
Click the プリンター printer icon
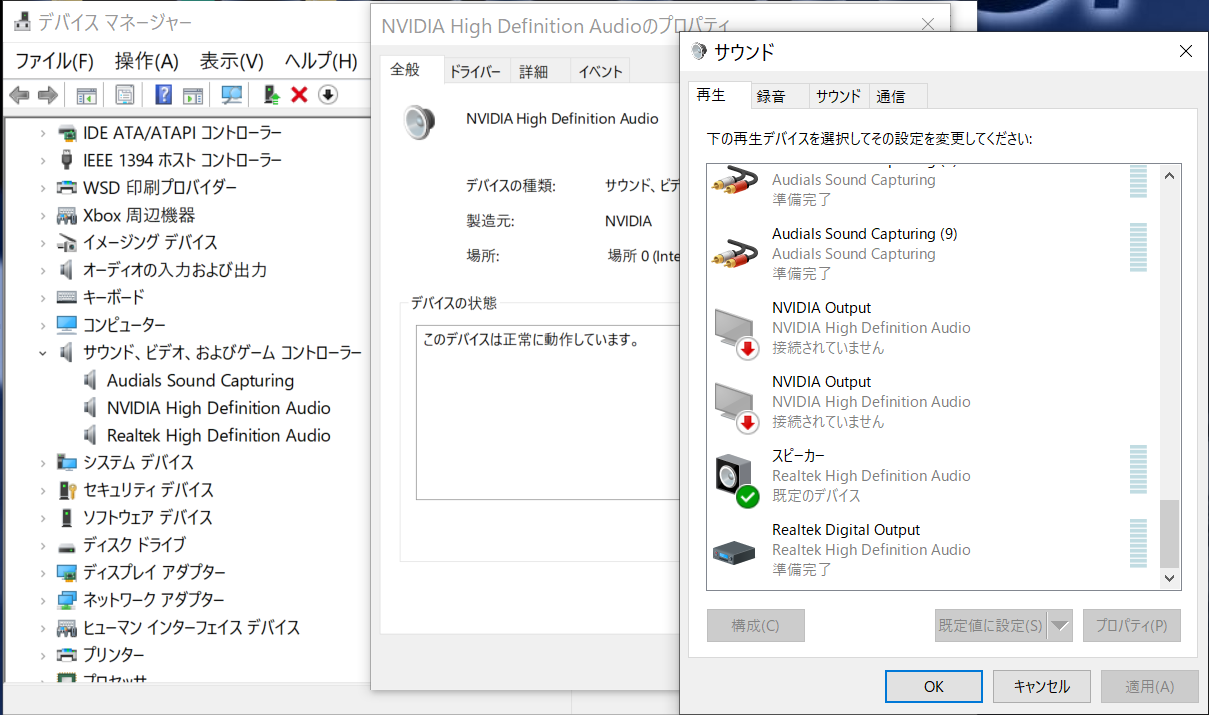click(x=67, y=655)
